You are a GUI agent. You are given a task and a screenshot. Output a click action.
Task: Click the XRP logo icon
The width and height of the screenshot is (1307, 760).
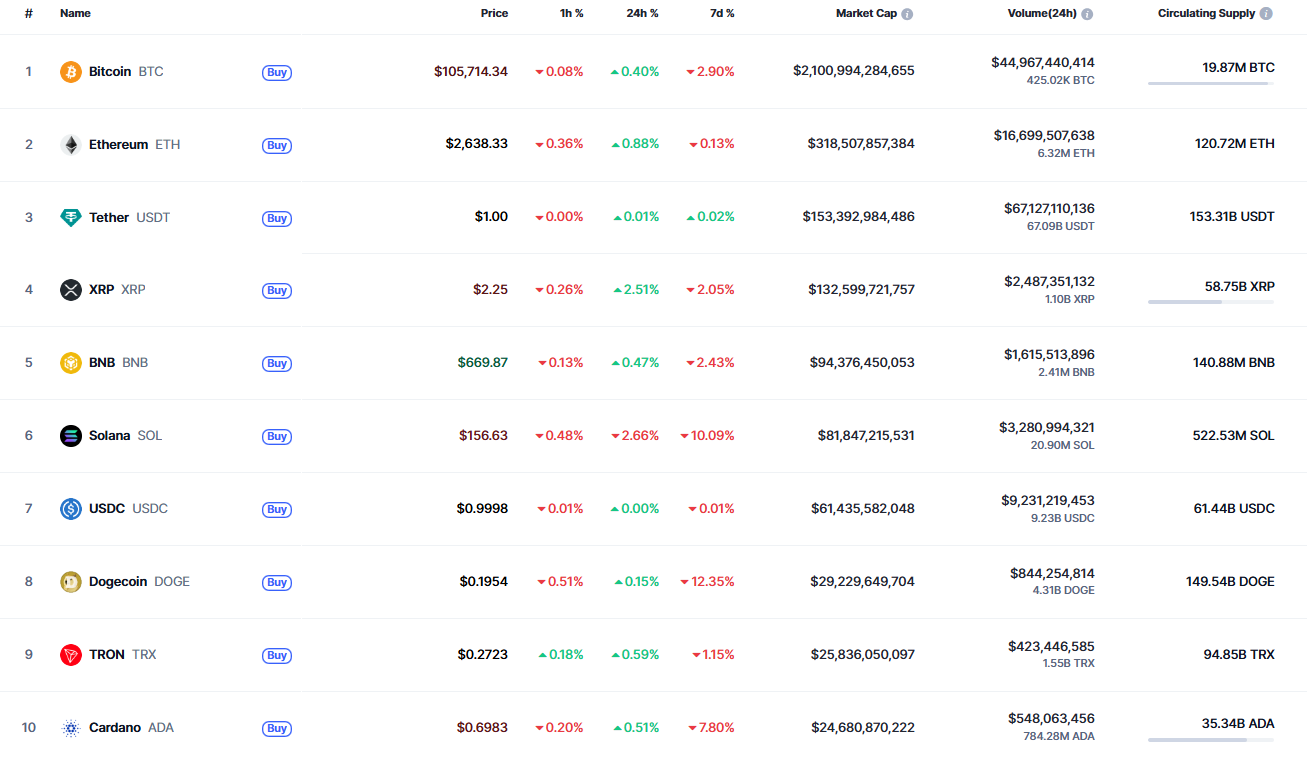tap(70, 290)
